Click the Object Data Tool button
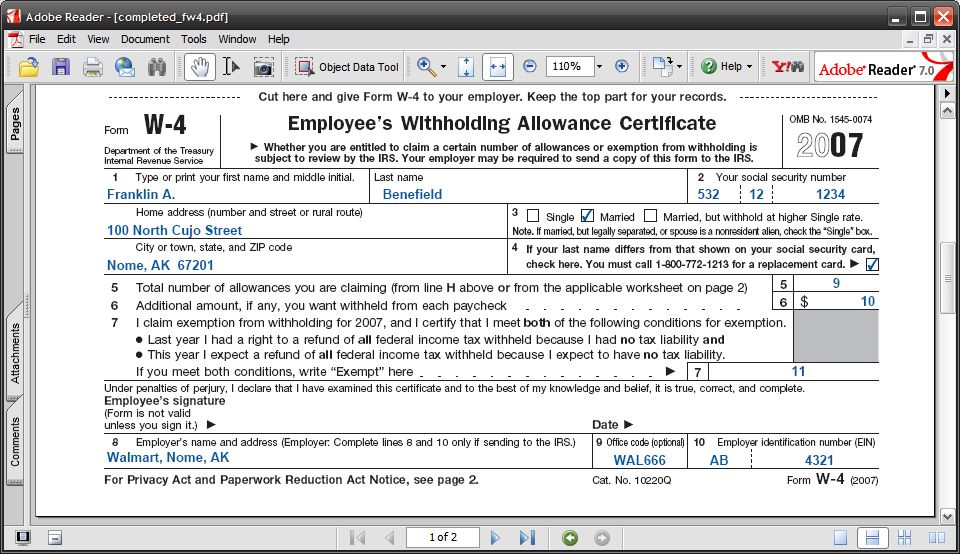960x554 pixels. 347,67
